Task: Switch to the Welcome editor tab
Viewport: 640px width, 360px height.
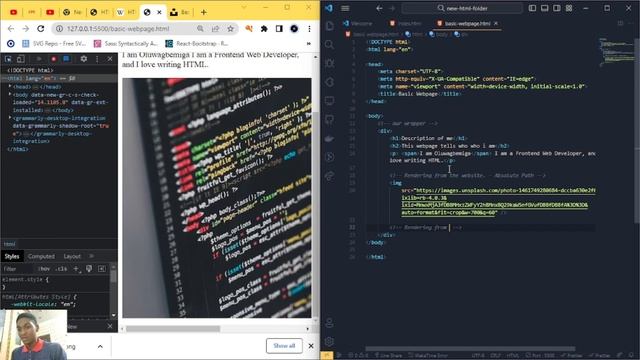Action: tap(358, 24)
